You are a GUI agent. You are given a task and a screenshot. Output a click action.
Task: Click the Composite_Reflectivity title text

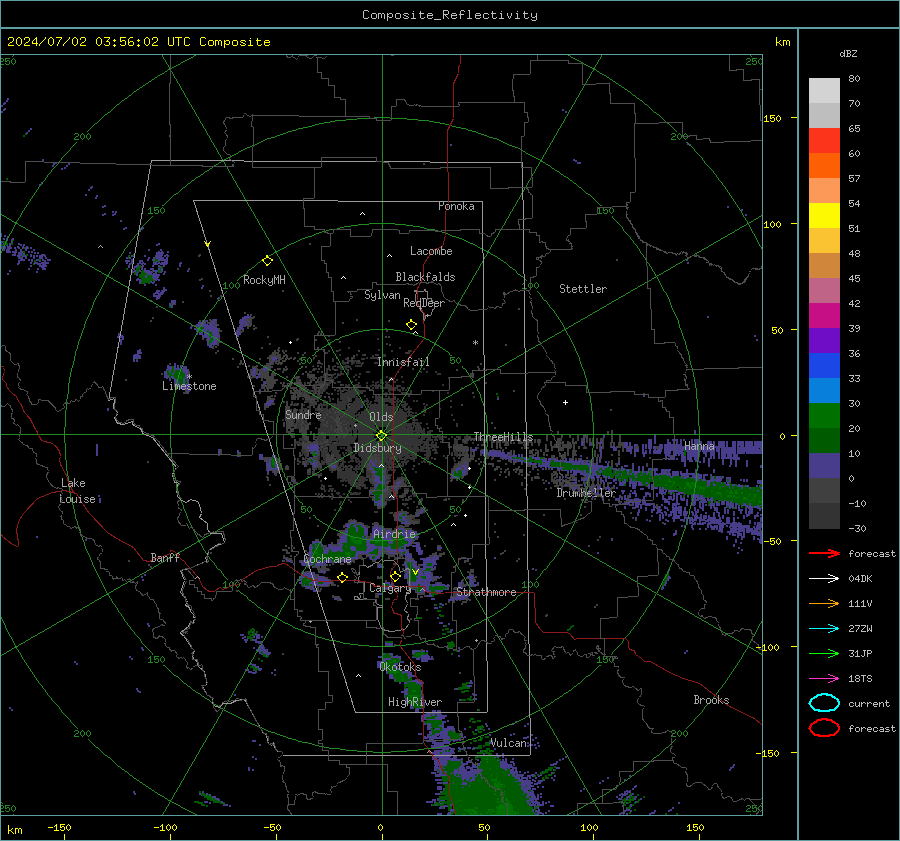(x=449, y=15)
